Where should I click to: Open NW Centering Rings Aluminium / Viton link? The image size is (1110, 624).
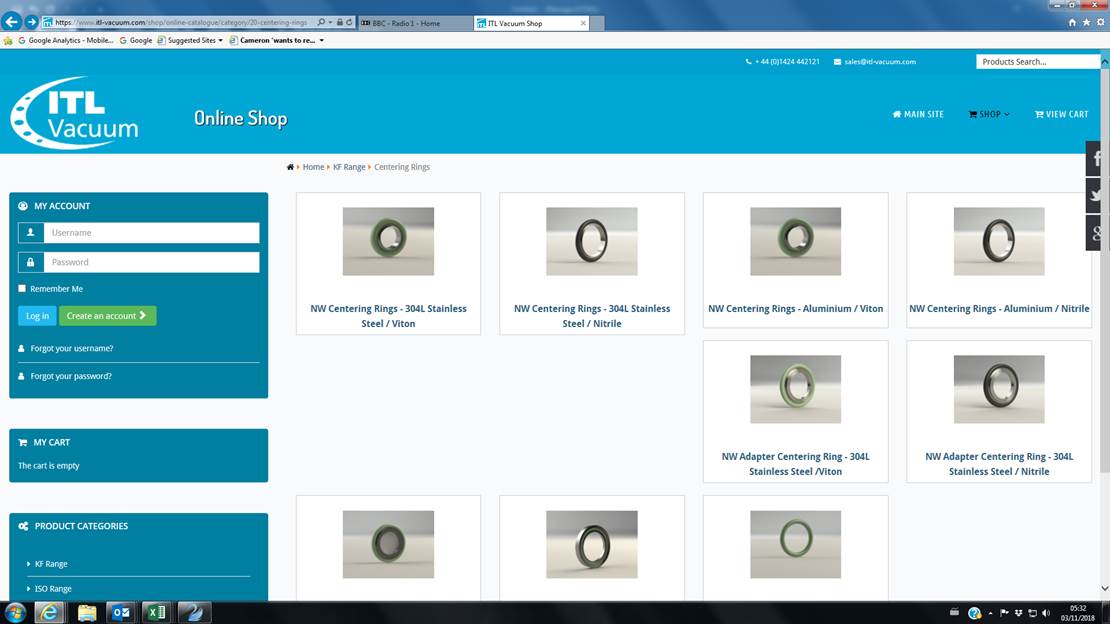point(795,309)
